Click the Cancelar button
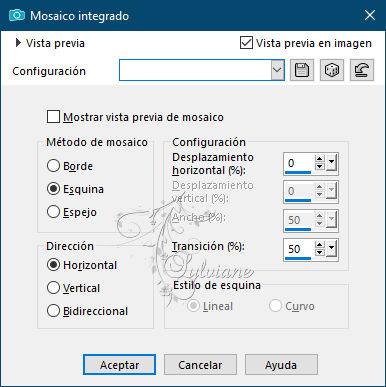This screenshot has height=387, width=386. pos(200,365)
